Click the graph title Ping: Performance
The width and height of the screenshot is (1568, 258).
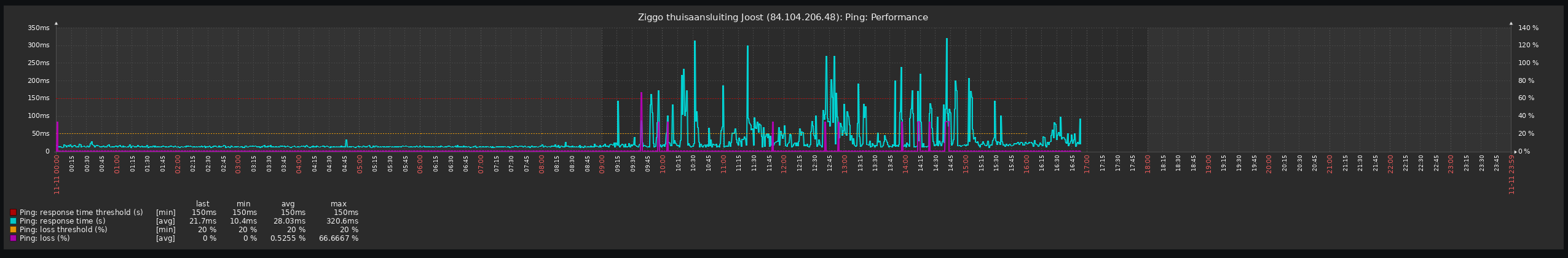782,17
